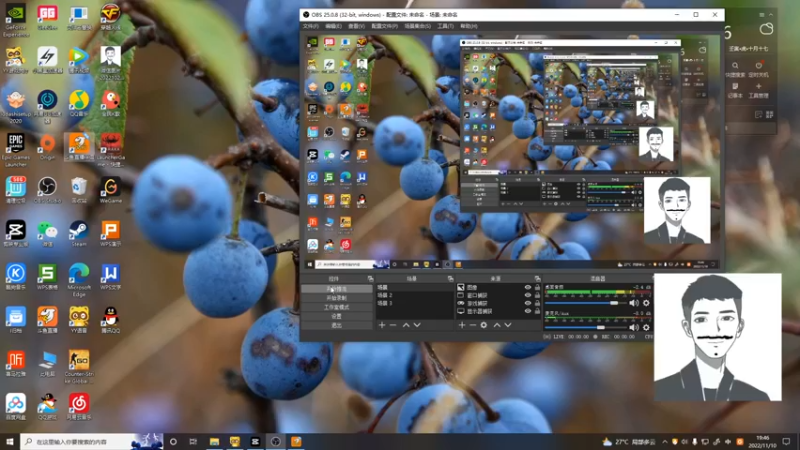
Task: Remove selected scene with minus icon
Action: 393,325
